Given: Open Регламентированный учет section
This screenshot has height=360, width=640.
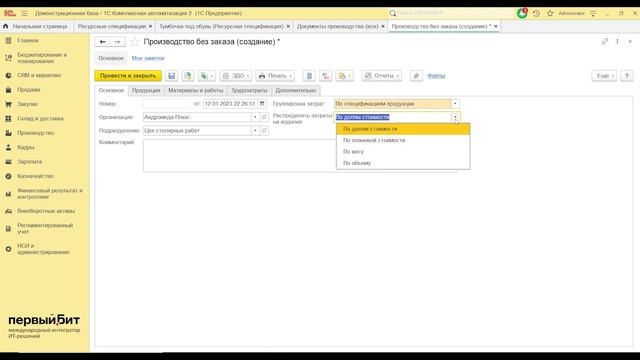Looking at the screenshot, I should point(45,228).
